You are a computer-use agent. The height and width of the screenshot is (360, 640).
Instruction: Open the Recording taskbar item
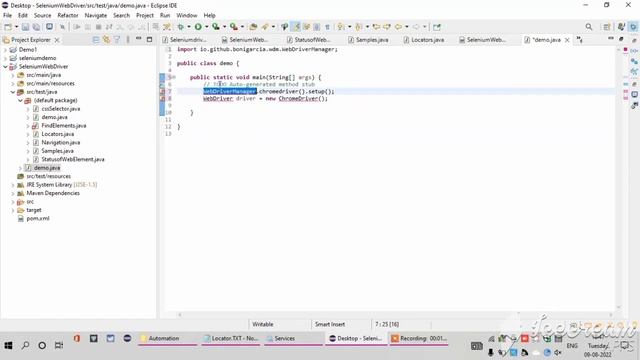[419, 338]
